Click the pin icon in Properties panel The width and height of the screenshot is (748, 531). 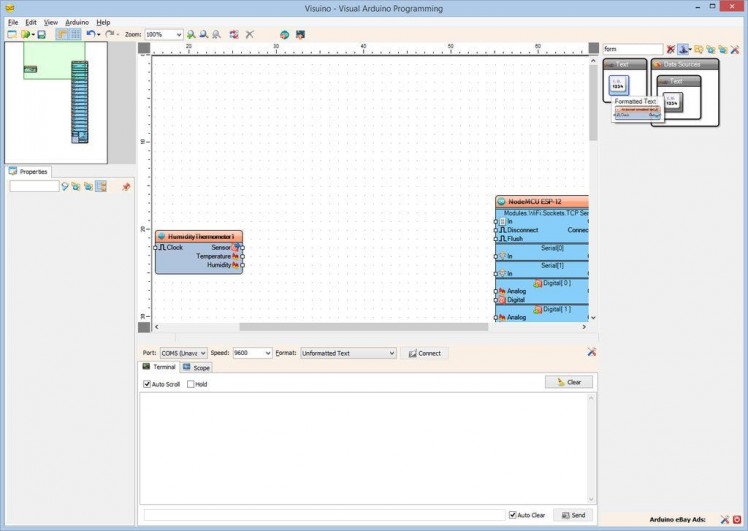[x=126, y=187]
